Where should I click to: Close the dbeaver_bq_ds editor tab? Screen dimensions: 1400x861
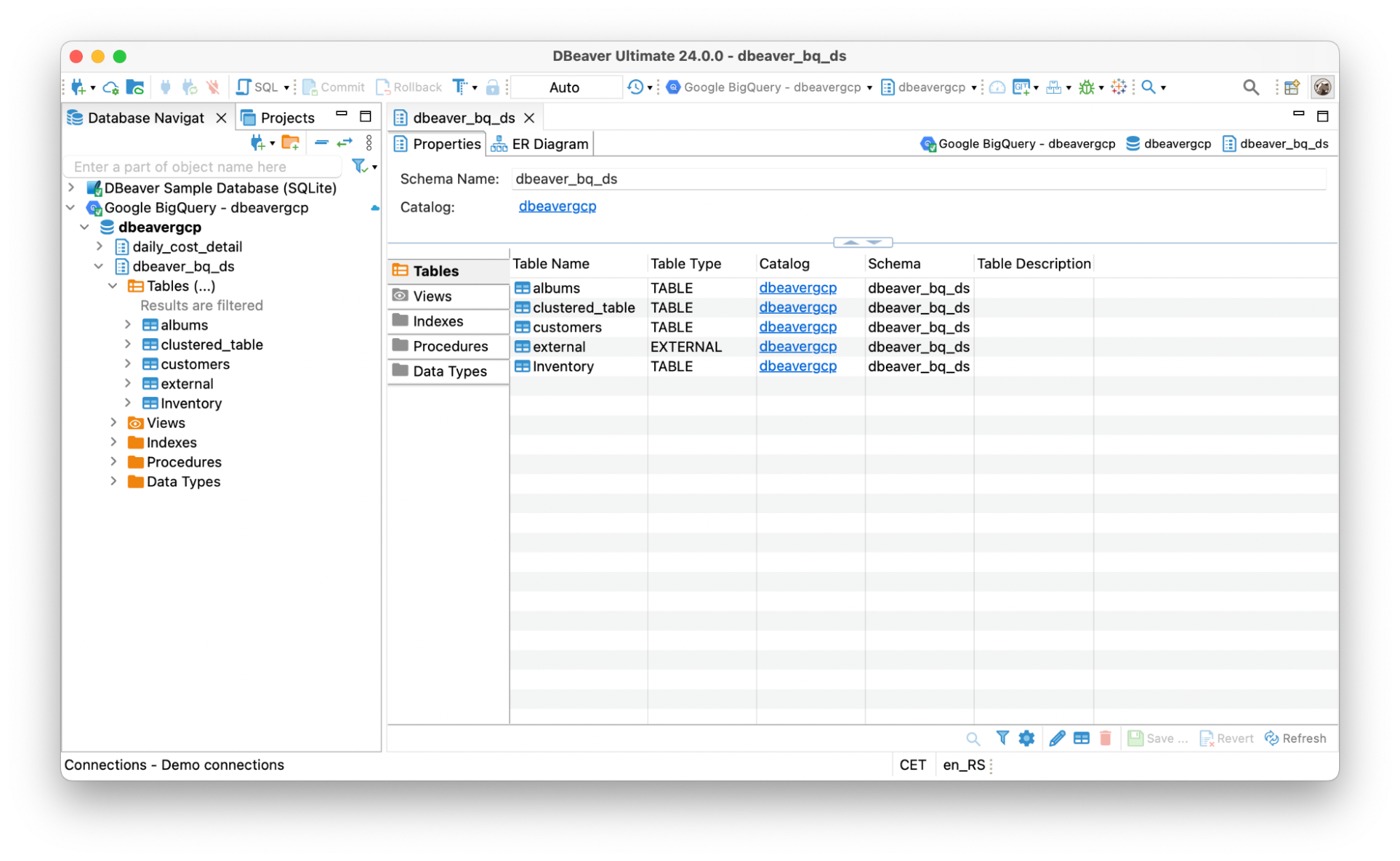529,118
